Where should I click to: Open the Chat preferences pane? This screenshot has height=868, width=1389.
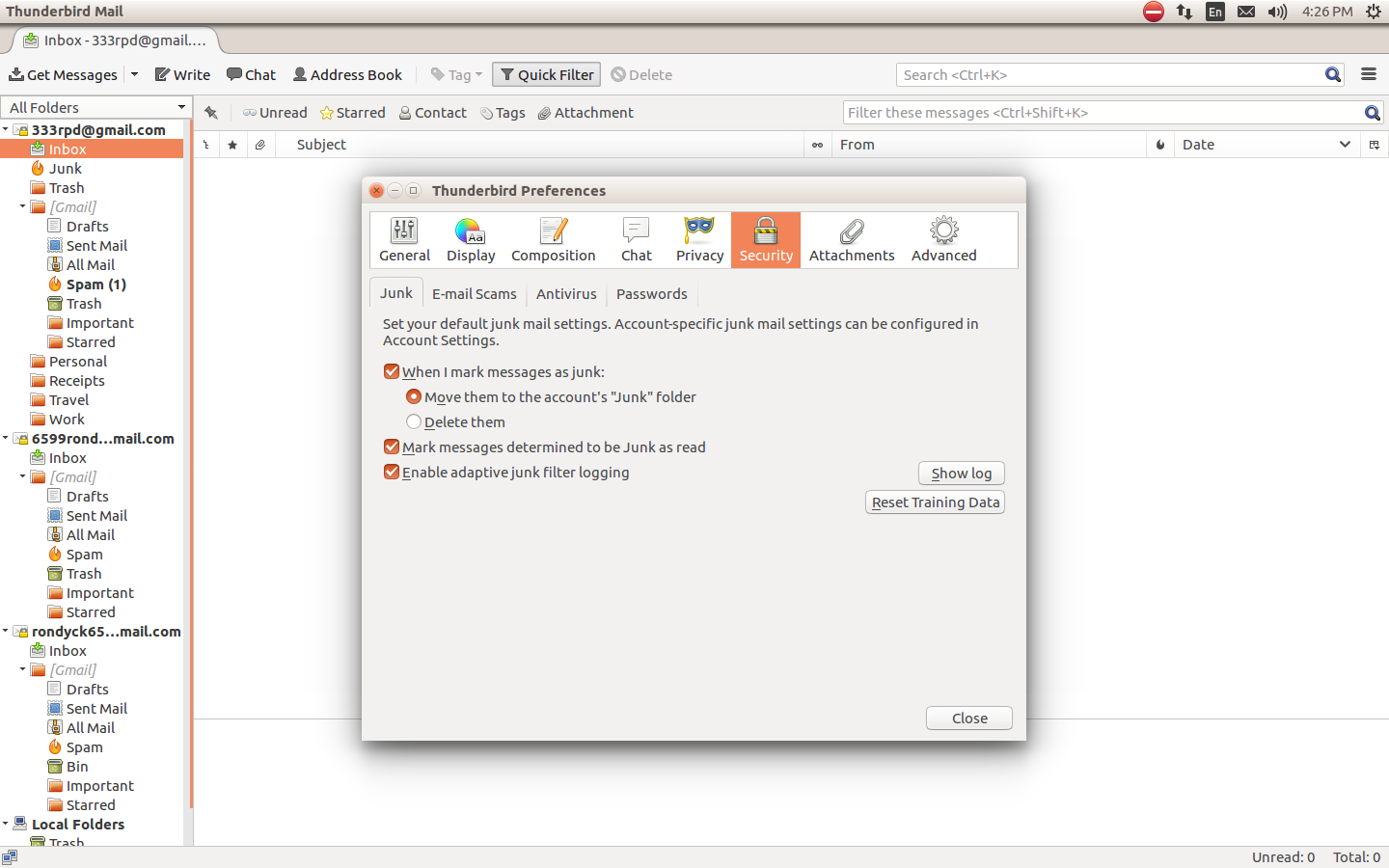click(637, 240)
